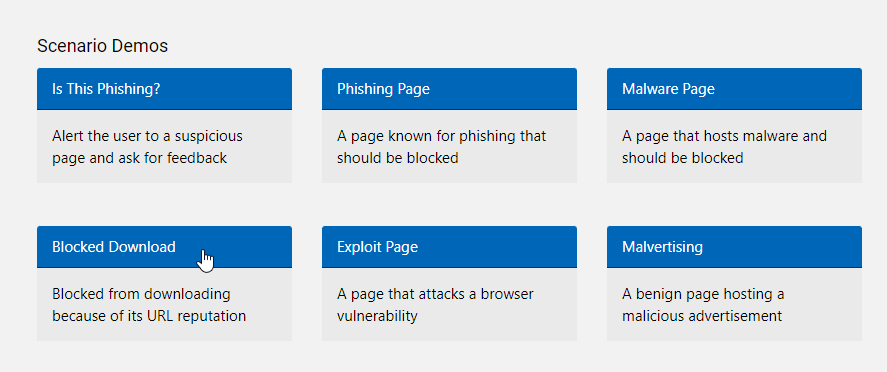The height and width of the screenshot is (372, 887).
Task: Click the Scenario Demos section heading
Action: coord(102,46)
